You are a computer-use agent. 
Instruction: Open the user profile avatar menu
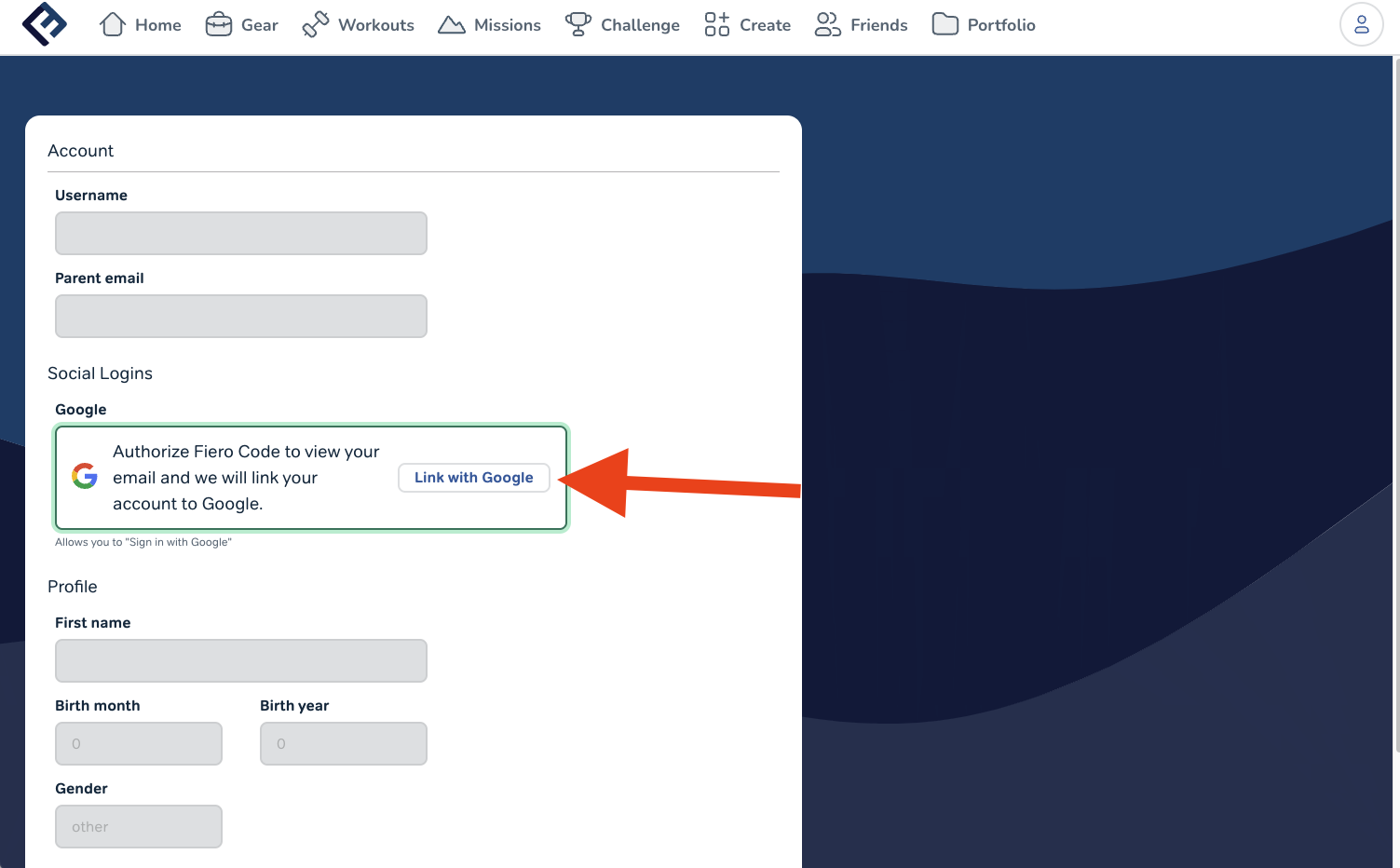pos(1362,24)
